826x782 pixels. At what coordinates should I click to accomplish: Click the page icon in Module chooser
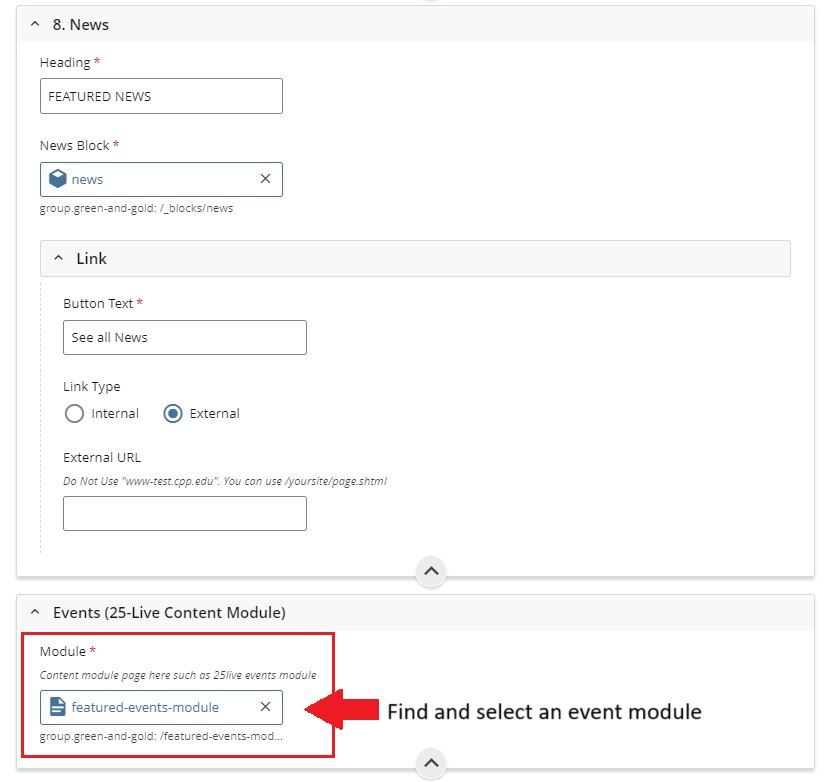(58, 707)
